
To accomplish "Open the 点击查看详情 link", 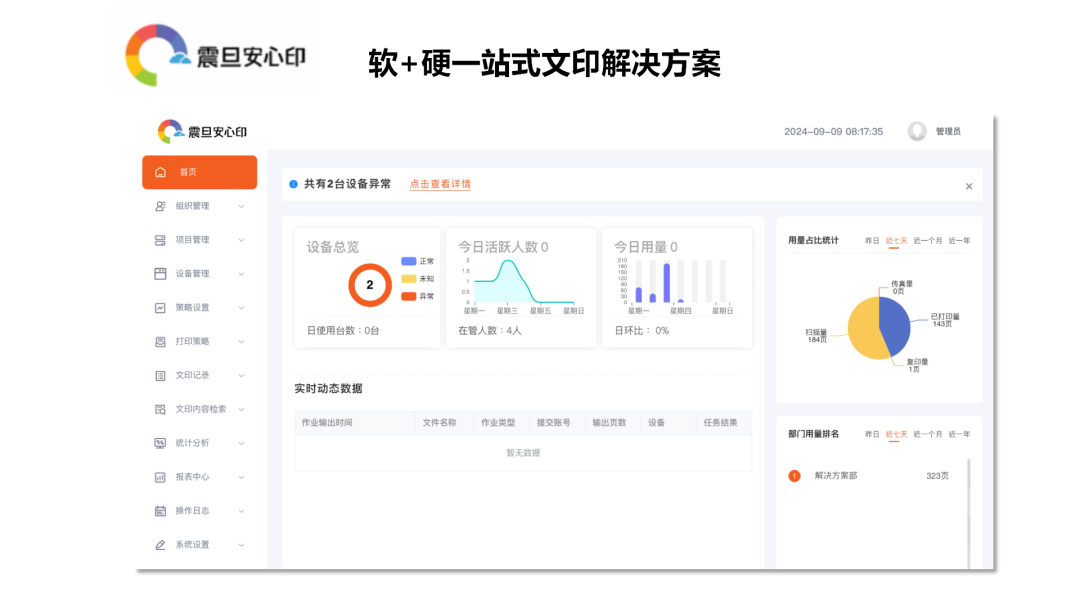I will (x=440, y=184).
